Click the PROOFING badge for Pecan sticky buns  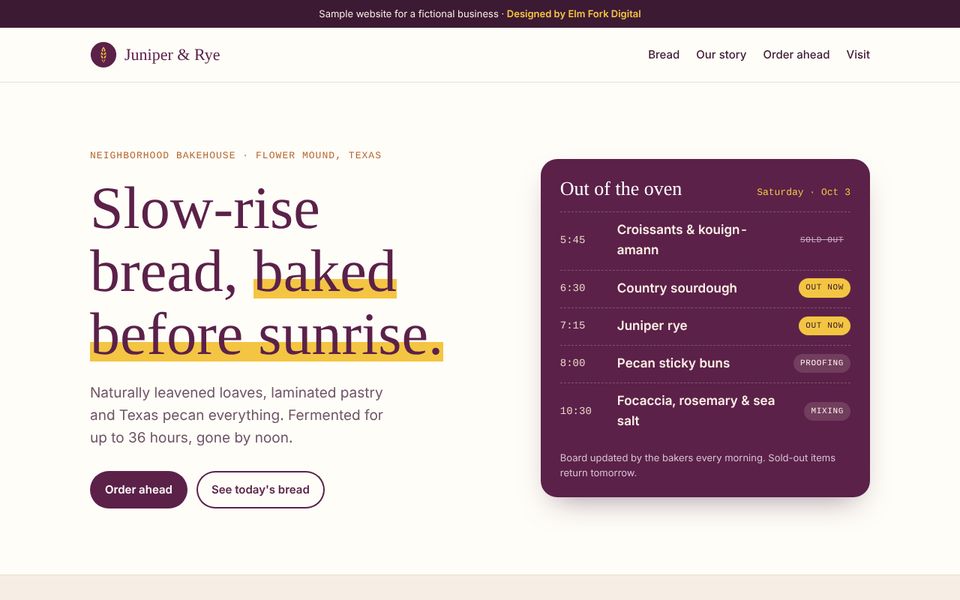pos(822,363)
